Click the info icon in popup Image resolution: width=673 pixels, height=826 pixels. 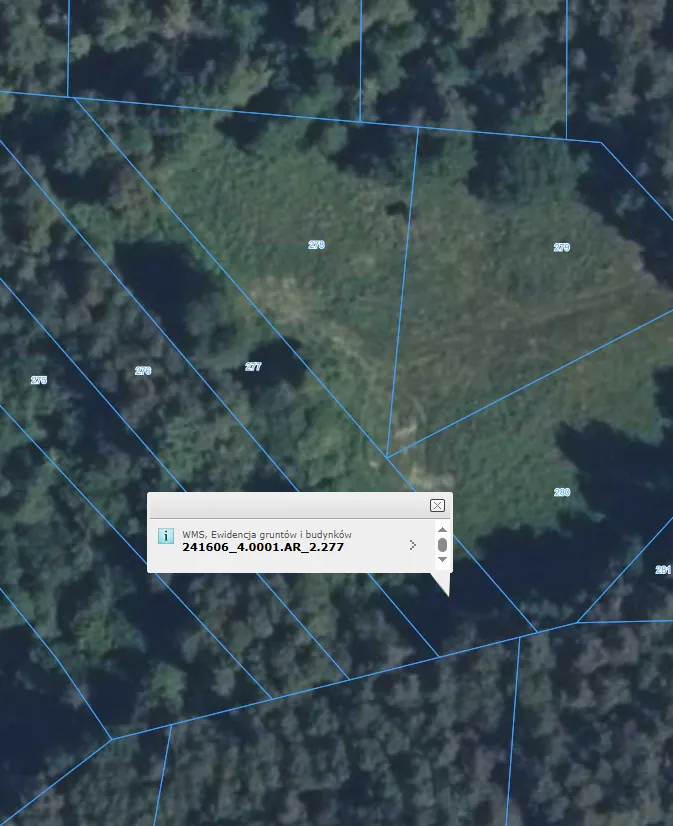click(165, 536)
